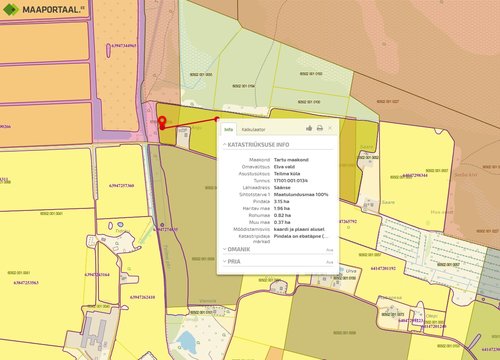
Task: Open the Ava link beside PRIA
Action: pos(329,262)
